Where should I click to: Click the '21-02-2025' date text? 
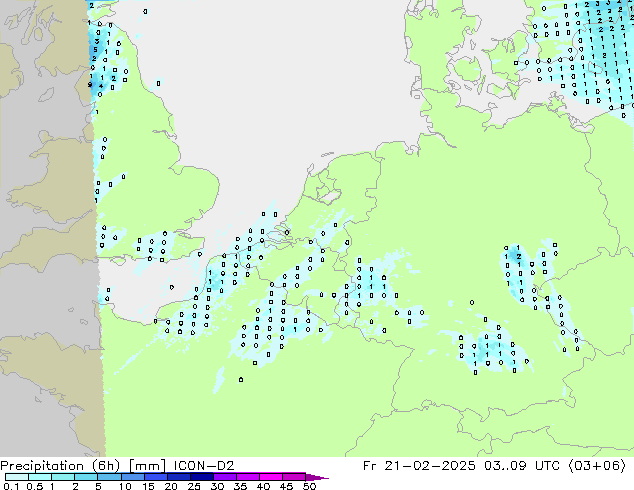pos(430,466)
